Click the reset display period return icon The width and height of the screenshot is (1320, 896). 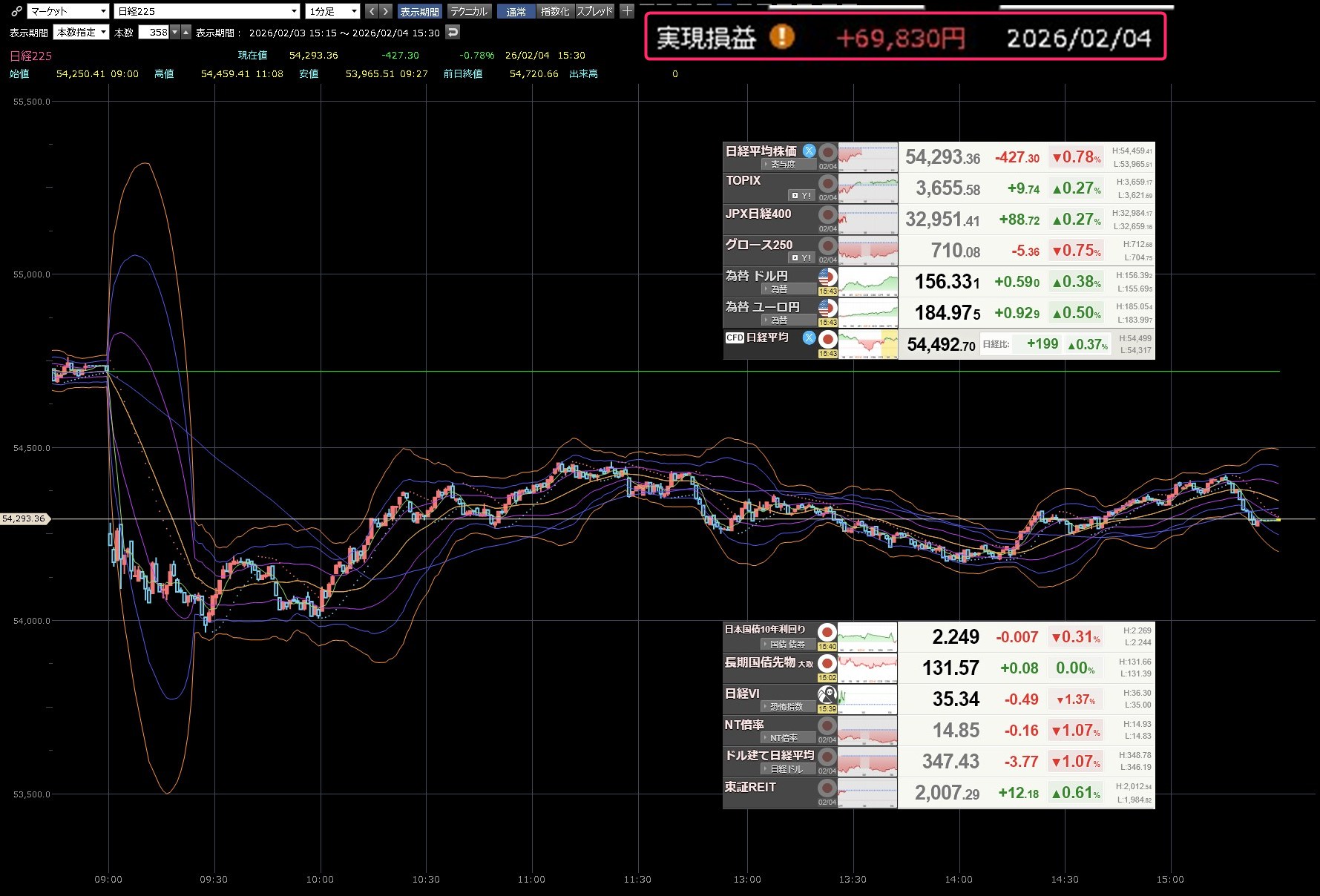pyautogui.click(x=453, y=32)
